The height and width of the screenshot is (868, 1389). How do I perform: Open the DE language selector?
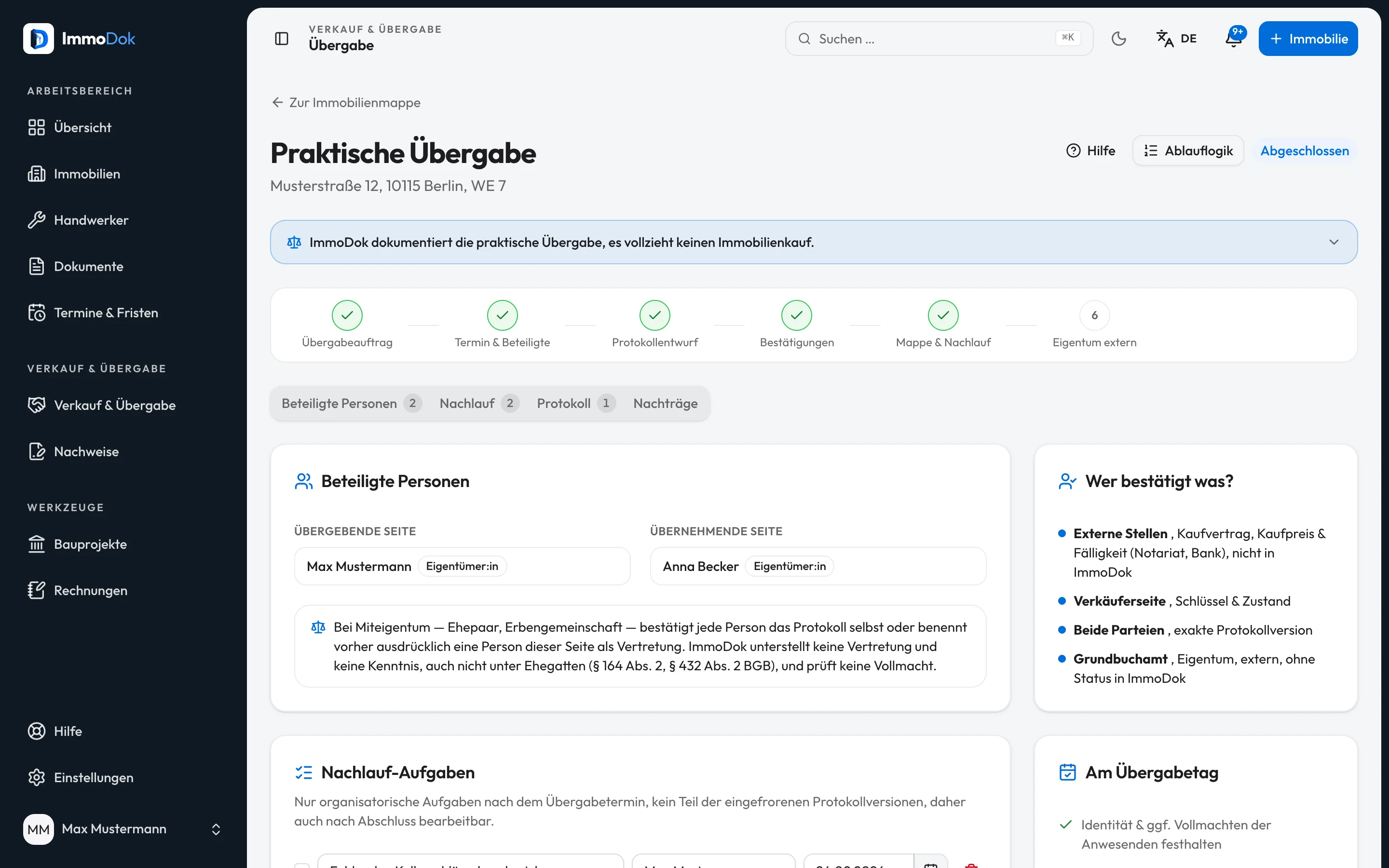pos(1176,39)
